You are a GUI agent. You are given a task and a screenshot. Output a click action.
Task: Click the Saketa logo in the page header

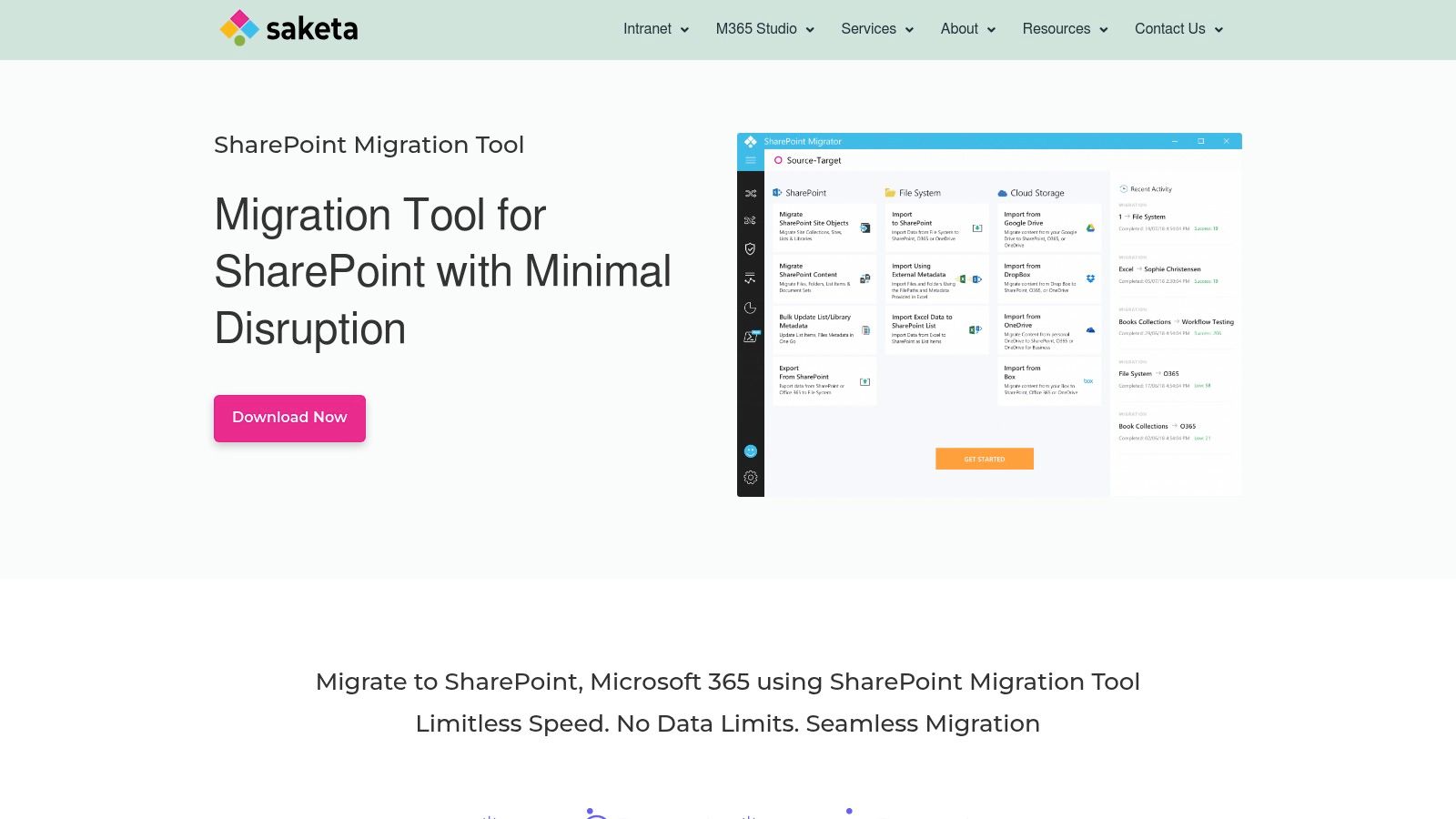[288, 28]
